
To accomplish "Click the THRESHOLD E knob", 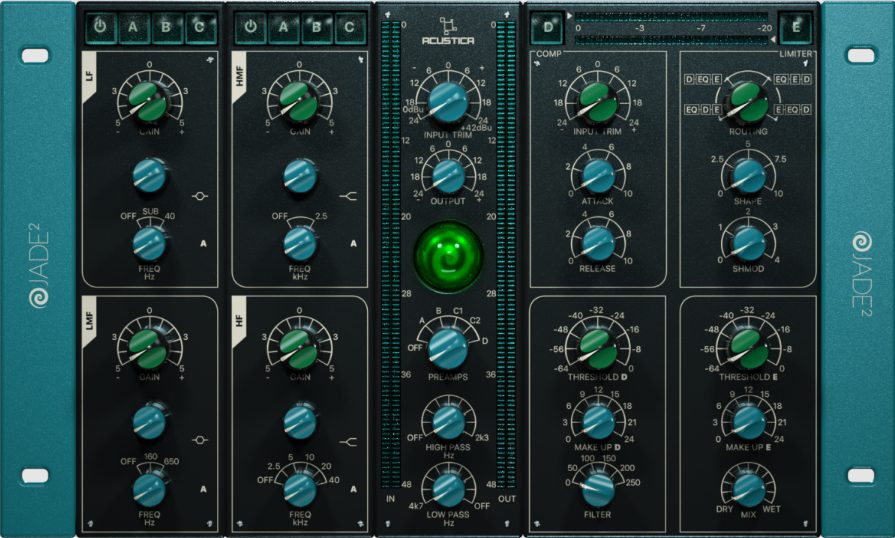I will (x=748, y=349).
